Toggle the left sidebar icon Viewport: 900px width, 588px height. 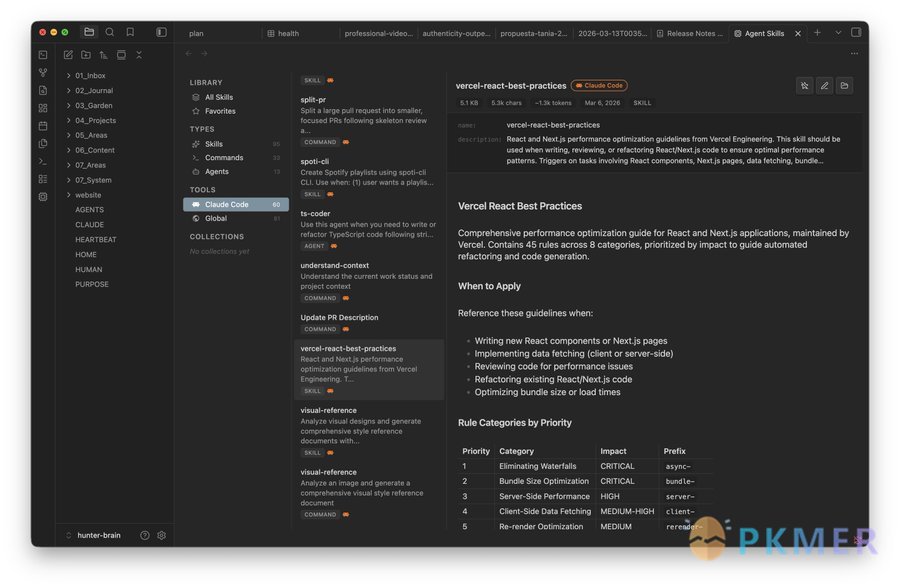(x=161, y=32)
